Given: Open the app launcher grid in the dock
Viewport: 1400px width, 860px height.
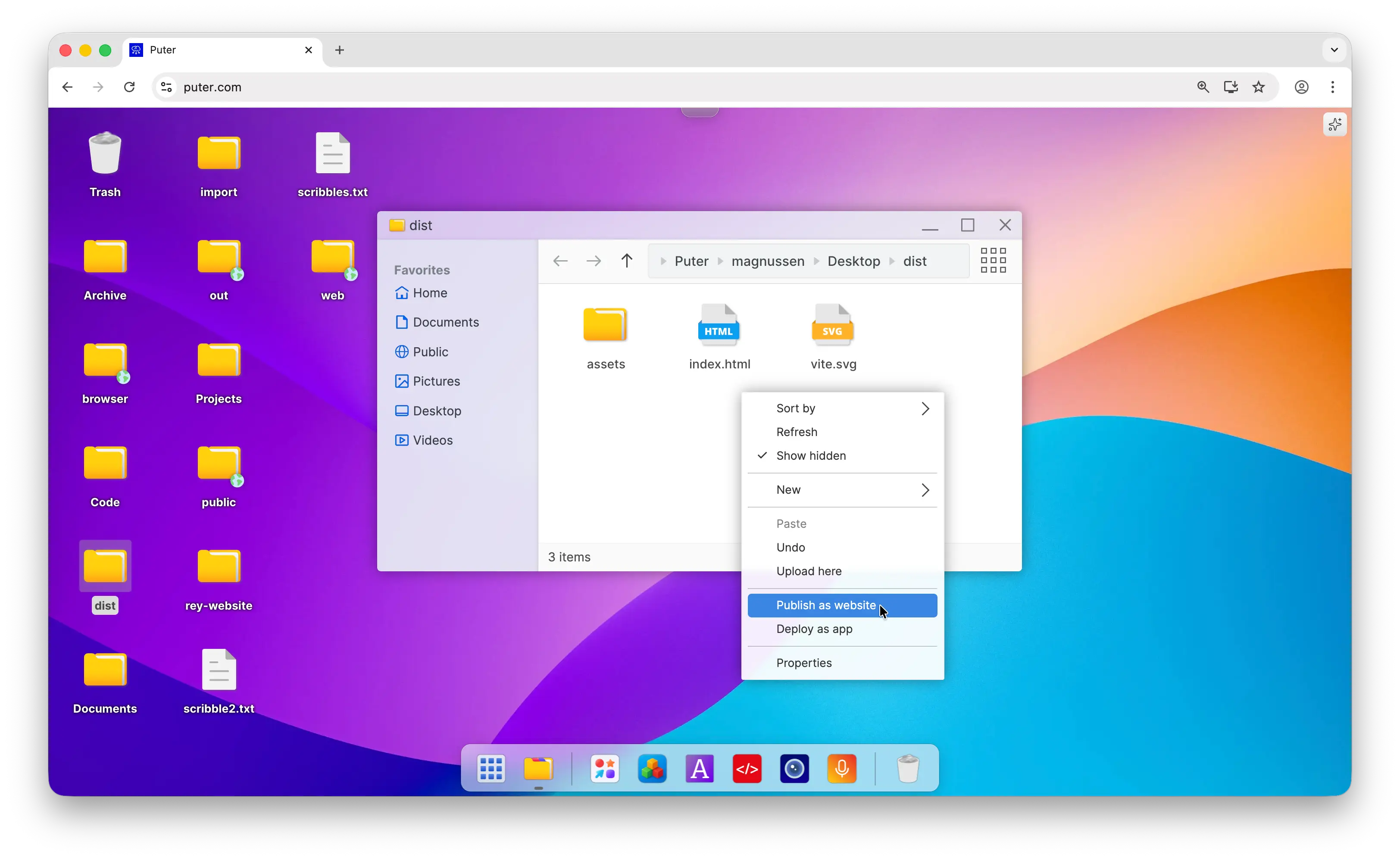Looking at the screenshot, I should coord(491,768).
